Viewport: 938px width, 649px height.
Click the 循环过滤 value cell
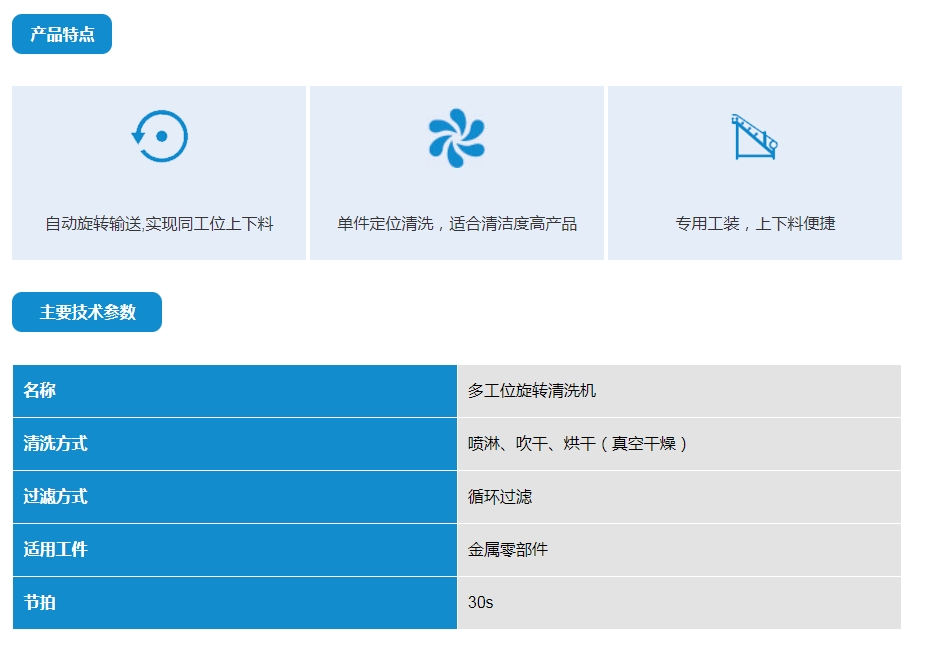(678, 497)
